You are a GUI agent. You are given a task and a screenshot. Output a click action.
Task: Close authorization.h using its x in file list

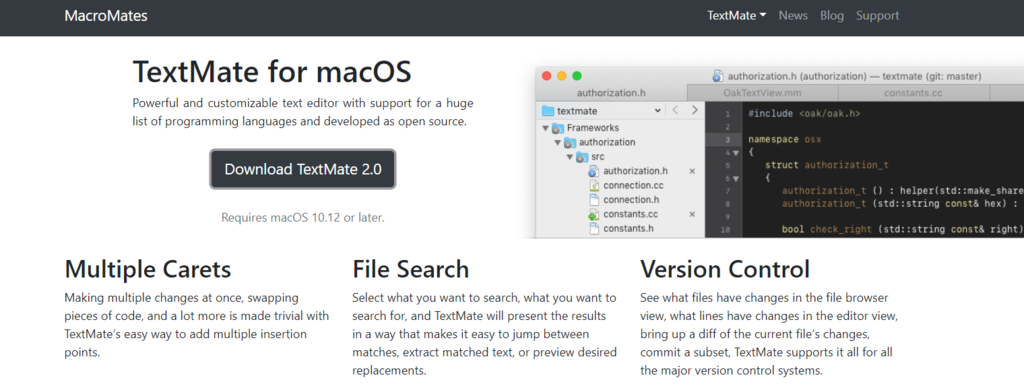(692, 171)
